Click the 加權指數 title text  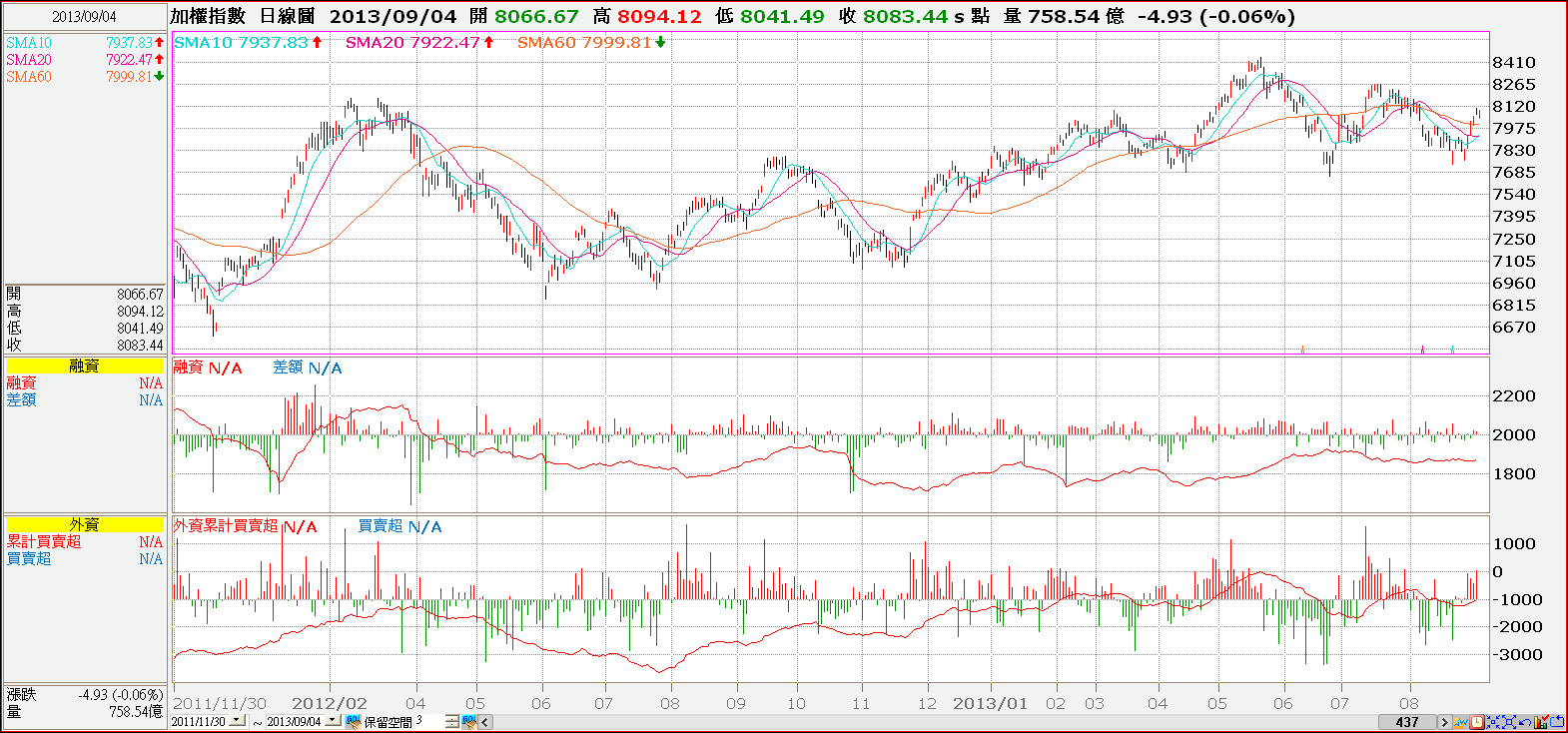pyautogui.click(x=208, y=16)
